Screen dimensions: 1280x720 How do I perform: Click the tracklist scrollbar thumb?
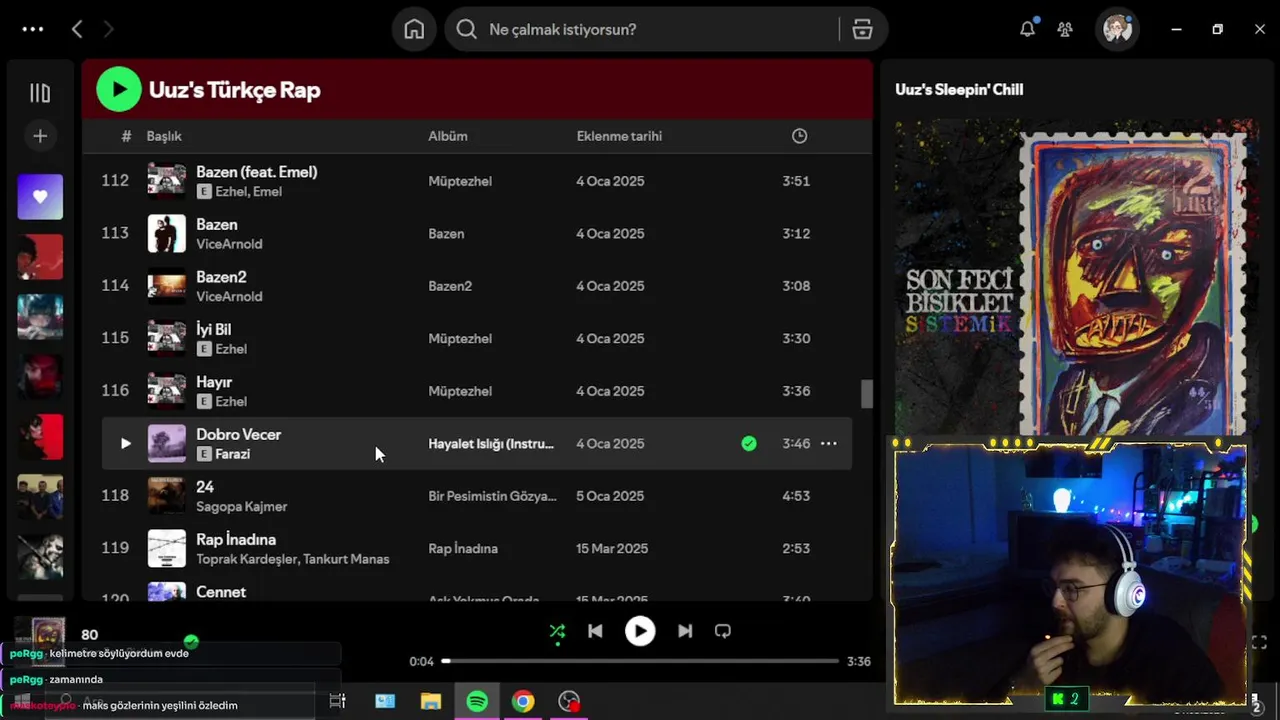coord(867,394)
